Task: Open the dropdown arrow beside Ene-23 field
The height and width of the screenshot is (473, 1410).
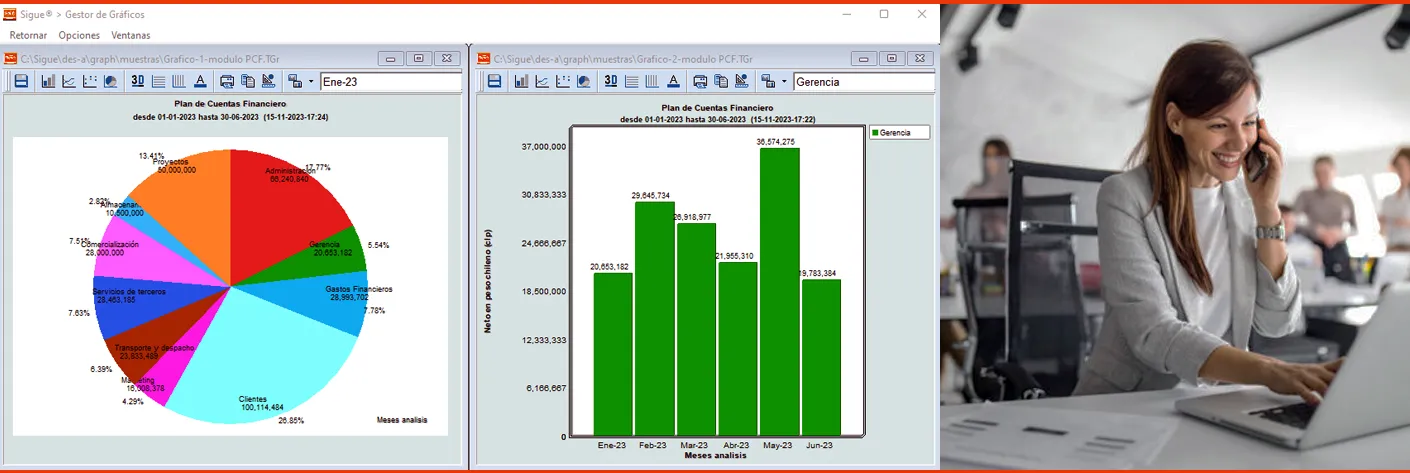Action: point(311,81)
